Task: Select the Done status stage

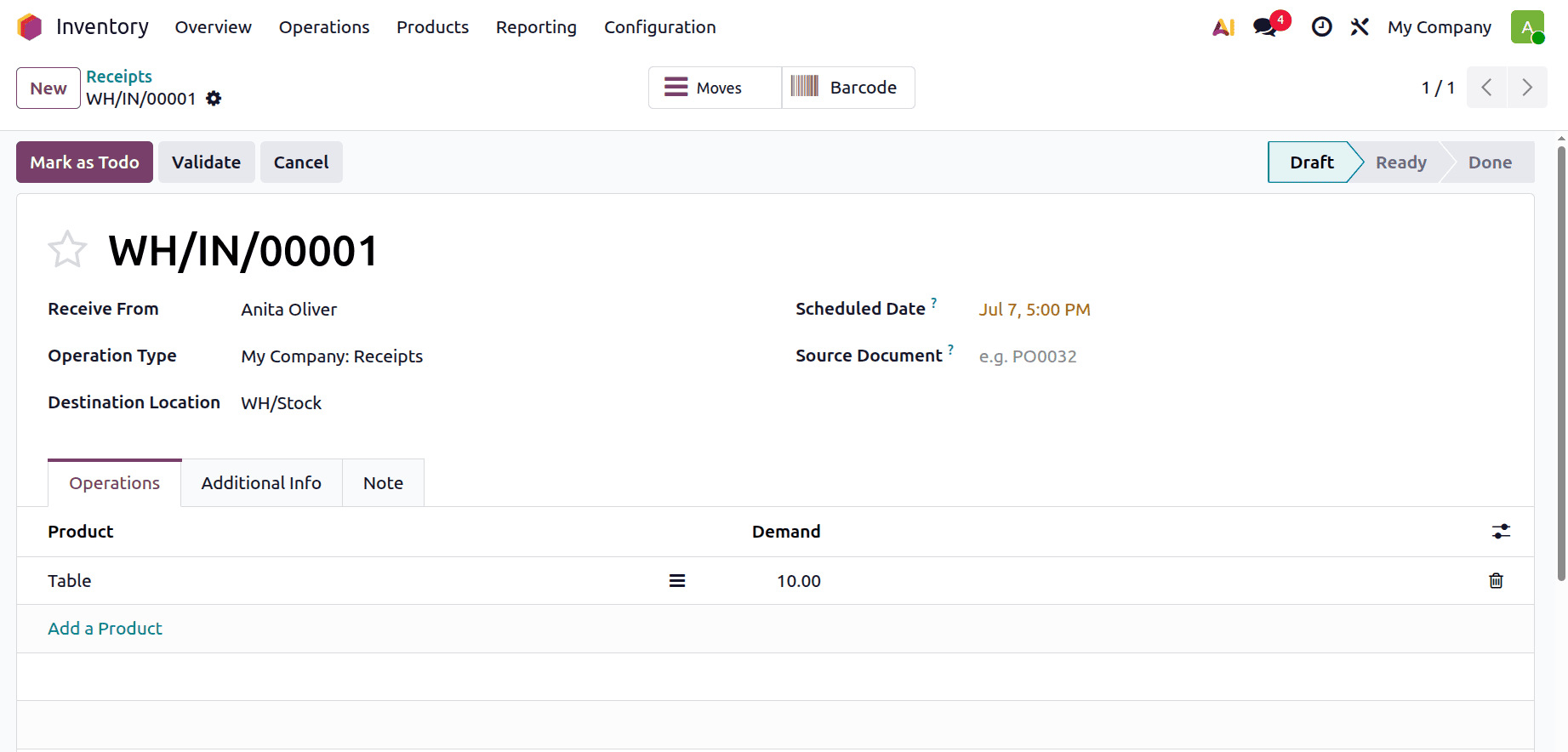Action: pyautogui.click(x=1490, y=162)
